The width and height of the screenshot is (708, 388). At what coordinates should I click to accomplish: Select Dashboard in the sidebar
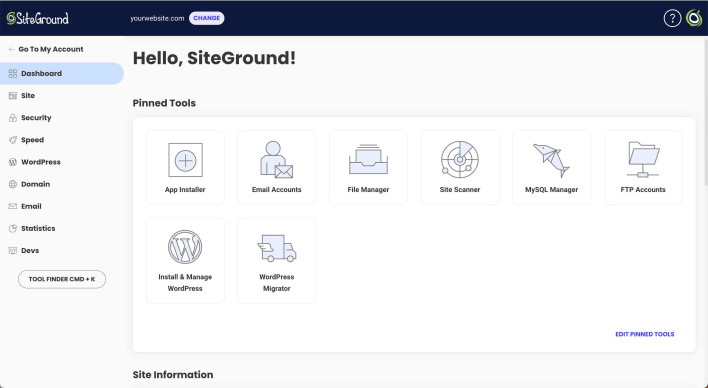pyautogui.click(x=62, y=74)
